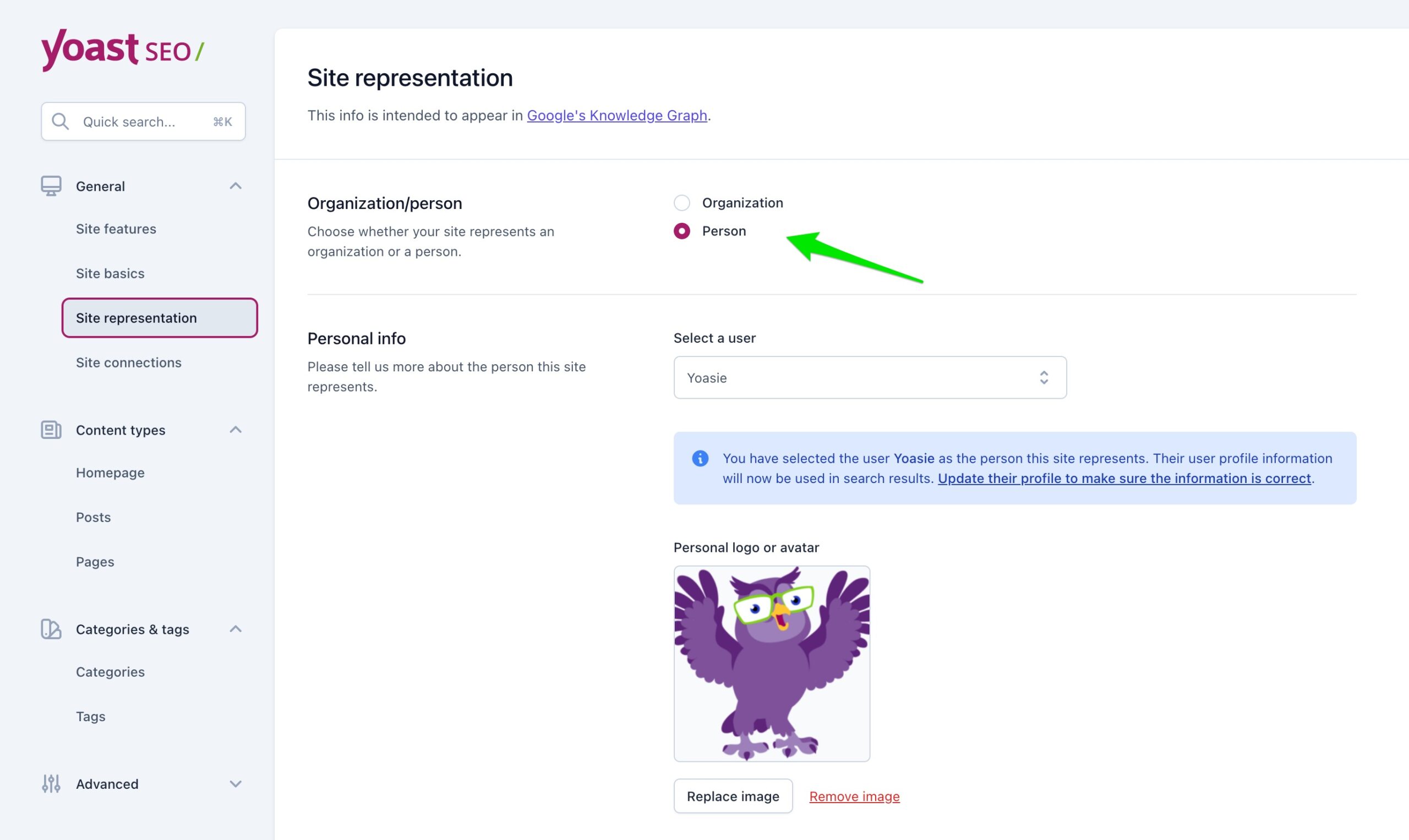This screenshot has height=840, width=1409.
Task: Open Site connections settings
Action: point(129,363)
